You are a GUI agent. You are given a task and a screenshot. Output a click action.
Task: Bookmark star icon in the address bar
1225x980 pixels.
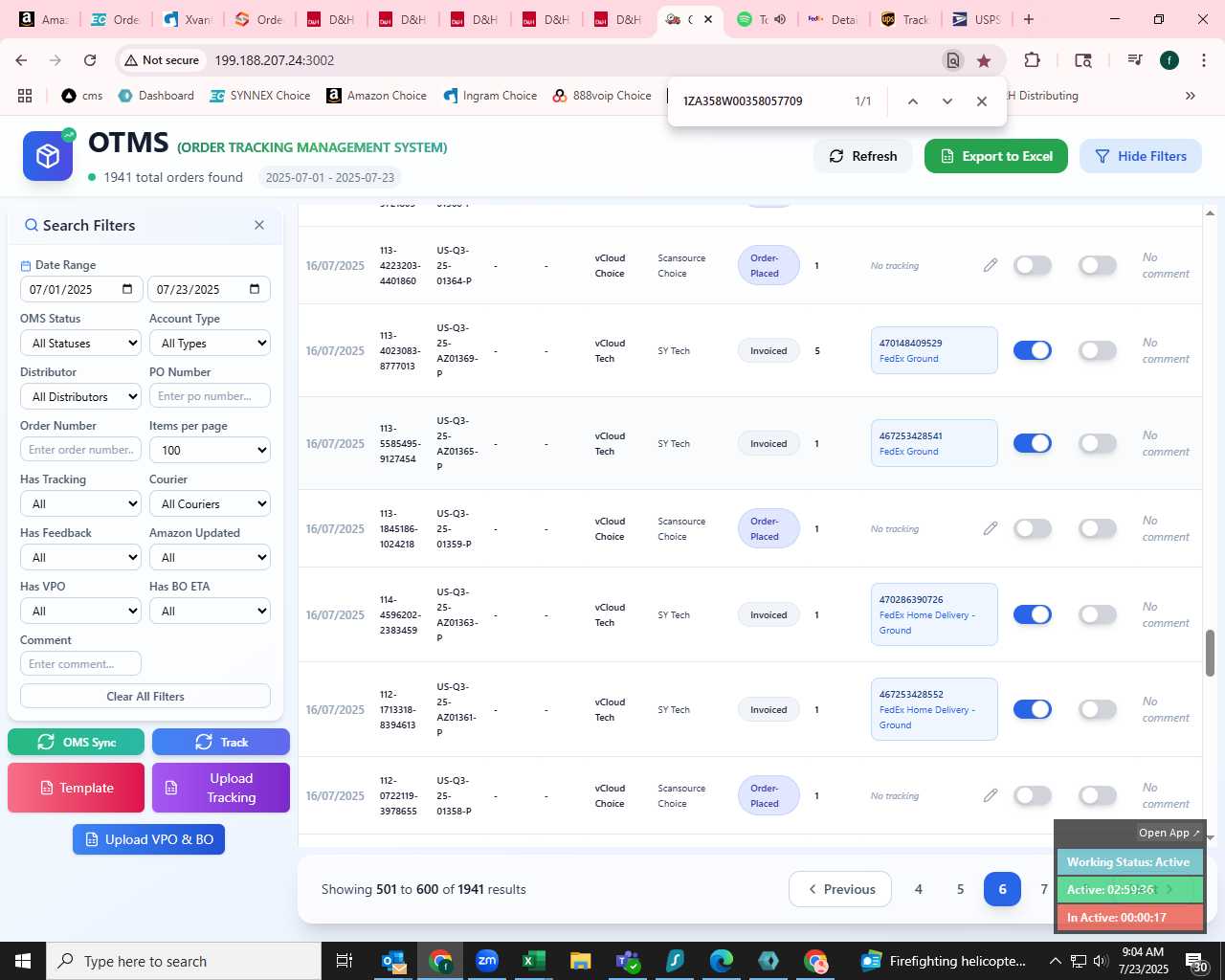tap(984, 60)
